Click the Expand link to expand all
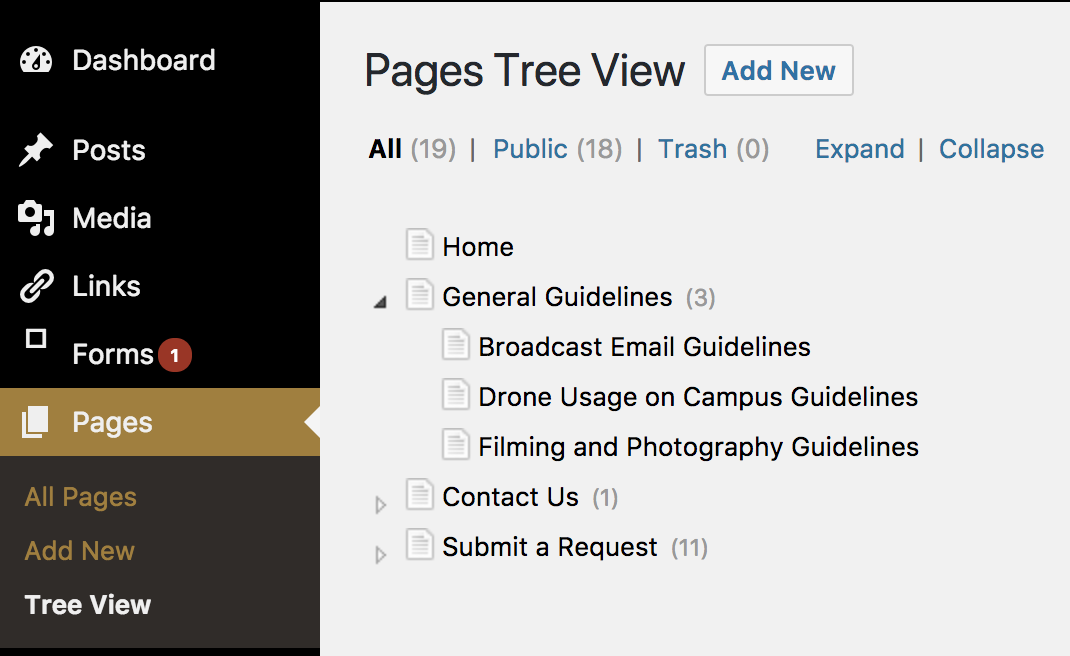 pyautogui.click(x=860, y=149)
